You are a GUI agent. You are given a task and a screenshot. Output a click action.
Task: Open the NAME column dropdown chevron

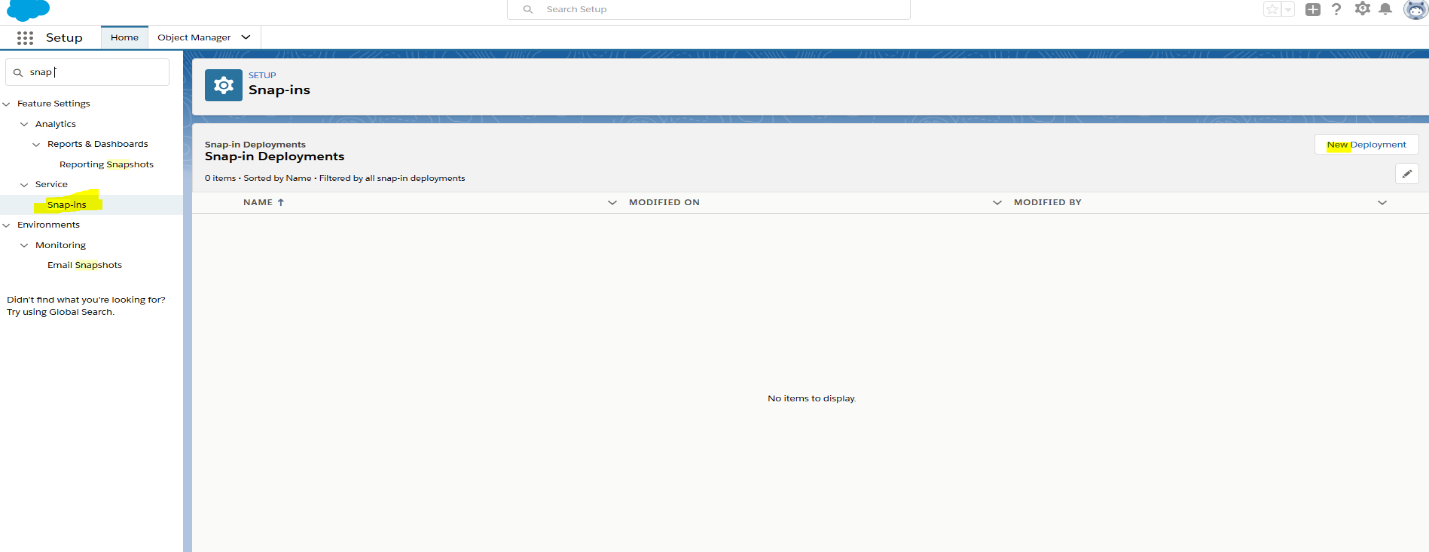[612, 203]
